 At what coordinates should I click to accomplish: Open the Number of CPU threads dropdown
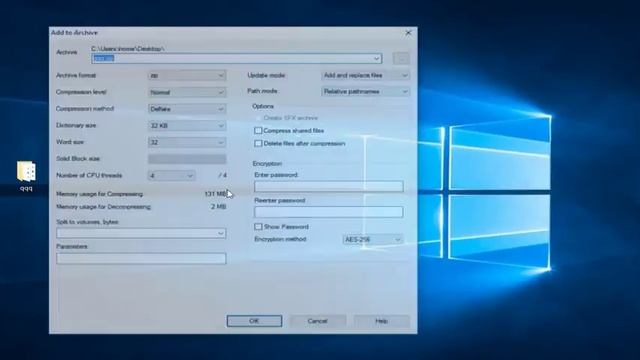point(171,176)
